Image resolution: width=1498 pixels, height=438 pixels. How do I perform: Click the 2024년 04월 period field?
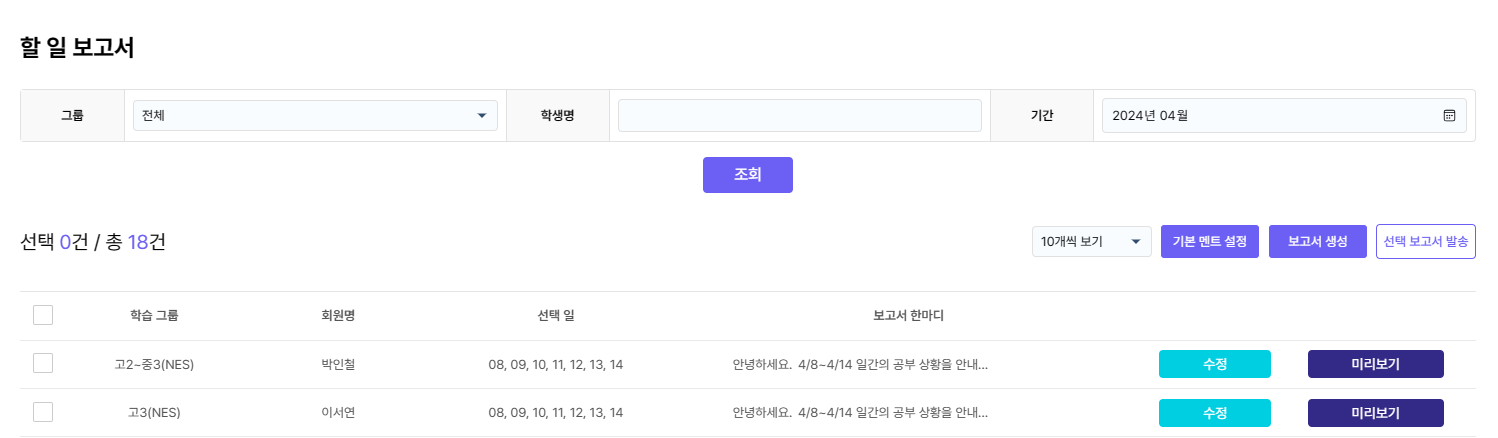[1270, 115]
